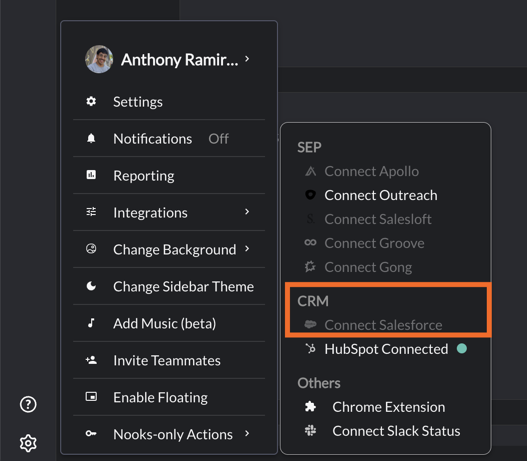Toggle HubSpot Connected green status dot
This screenshot has width=527, height=461.
[x=462, y=348]
